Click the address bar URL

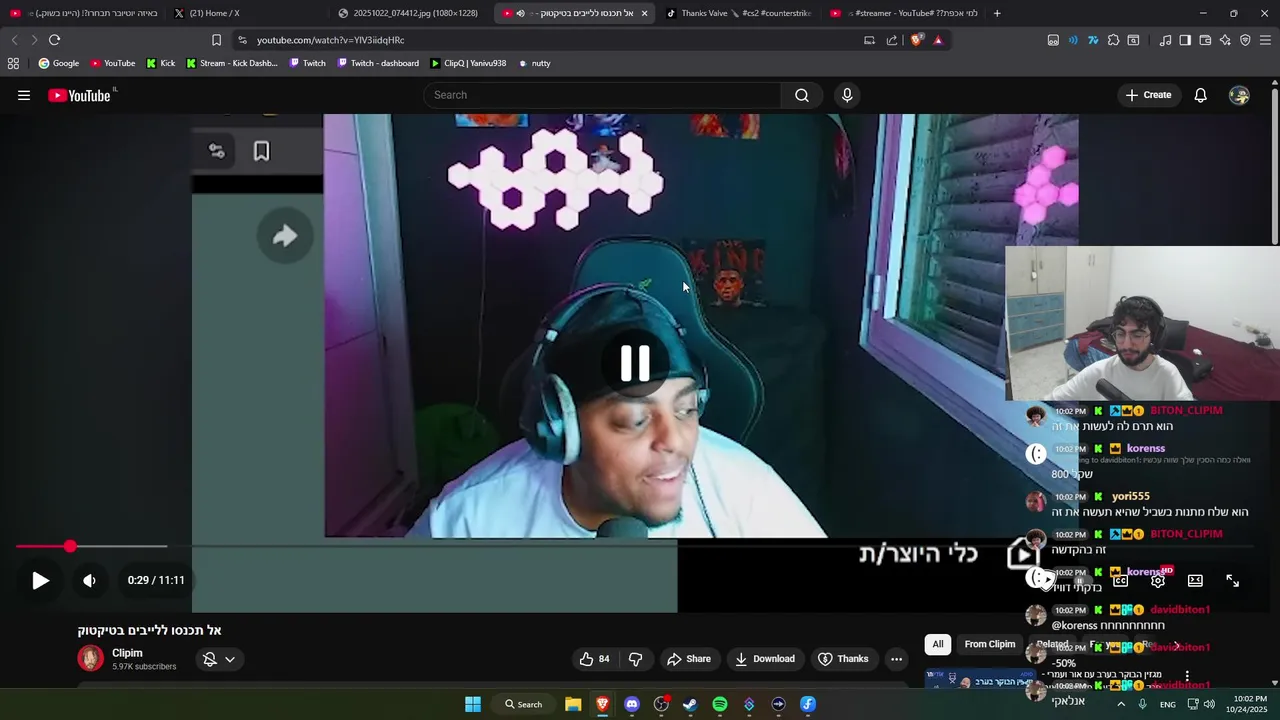pyautogui.click(x=330, y=40)
